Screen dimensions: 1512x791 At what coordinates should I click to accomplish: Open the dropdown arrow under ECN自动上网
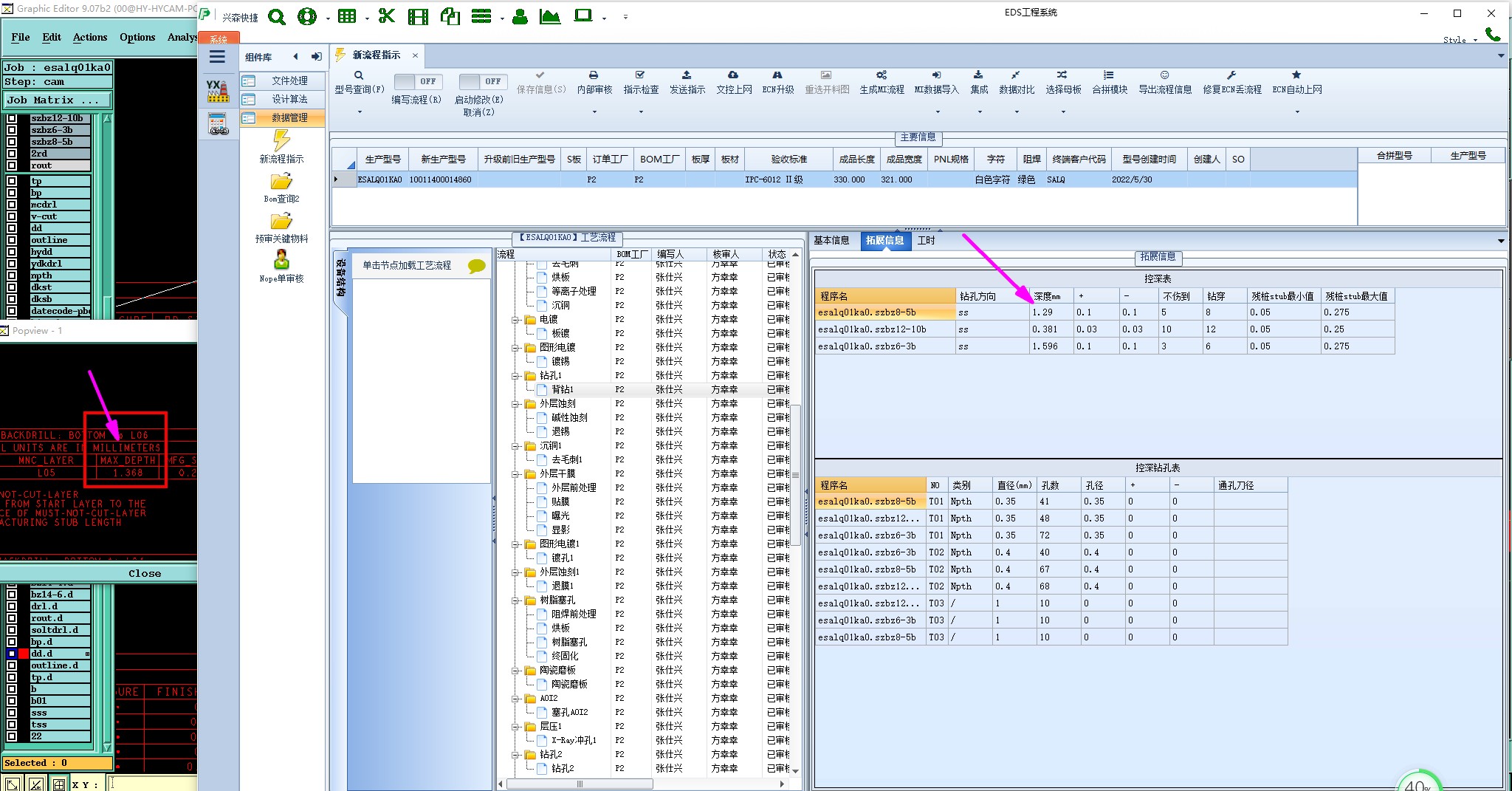1296,112
